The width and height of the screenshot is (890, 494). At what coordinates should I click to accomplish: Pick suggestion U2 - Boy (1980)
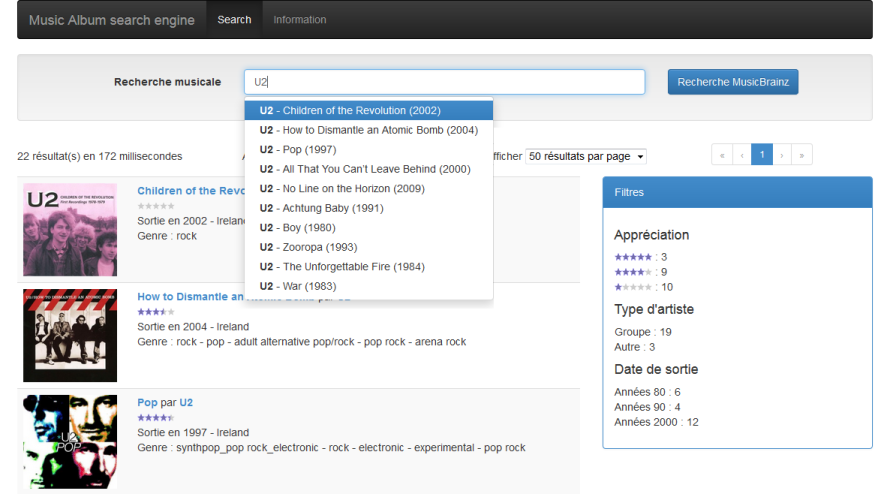pos(369,228)
